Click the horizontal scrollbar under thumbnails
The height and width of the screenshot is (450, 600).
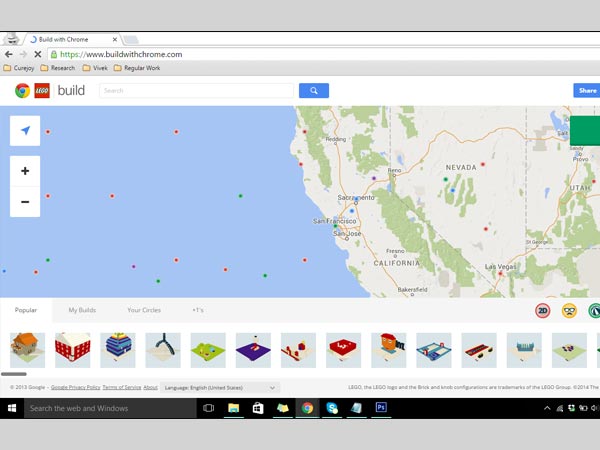pos(14,374)
